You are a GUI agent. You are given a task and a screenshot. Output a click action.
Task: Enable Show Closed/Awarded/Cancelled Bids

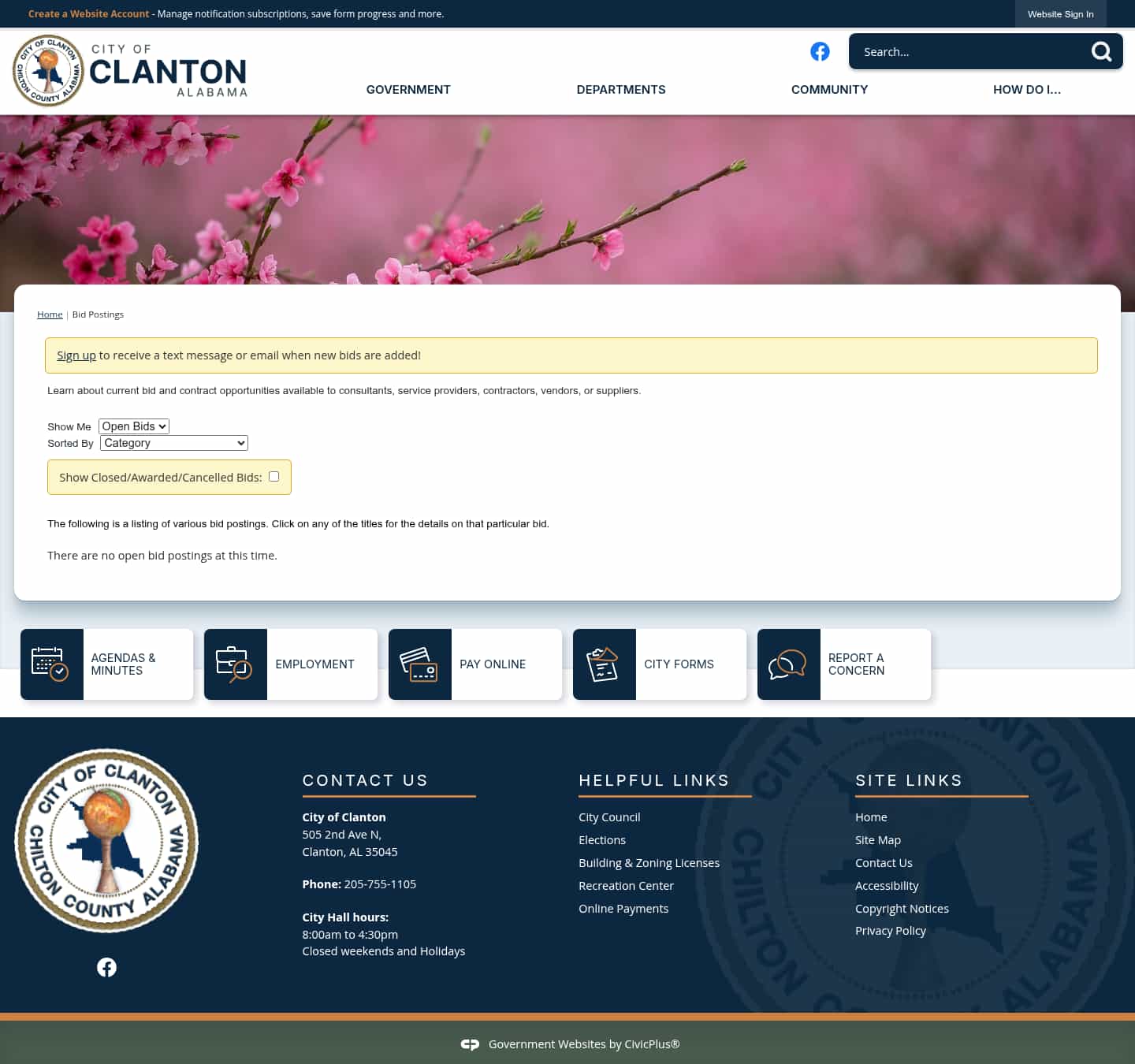tap(274, 476)
